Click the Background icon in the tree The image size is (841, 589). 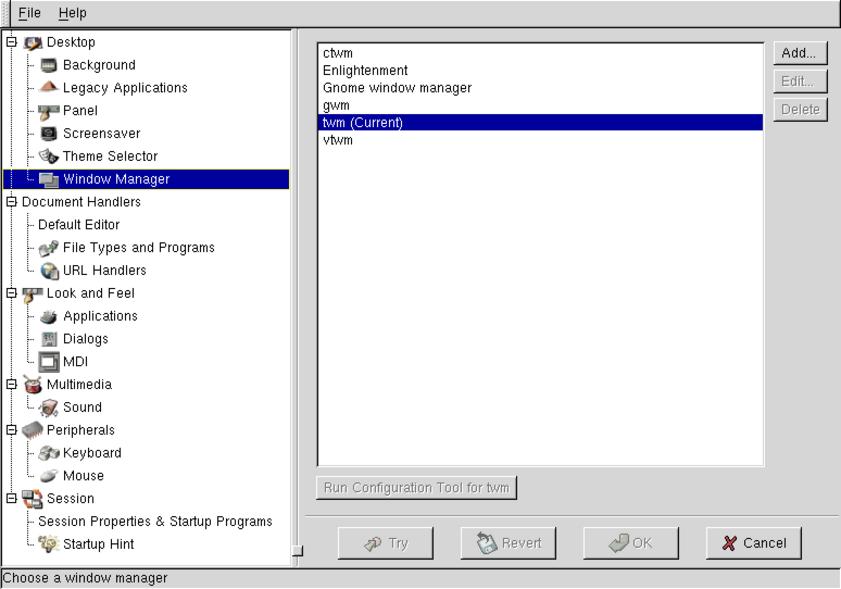[49, 65]
